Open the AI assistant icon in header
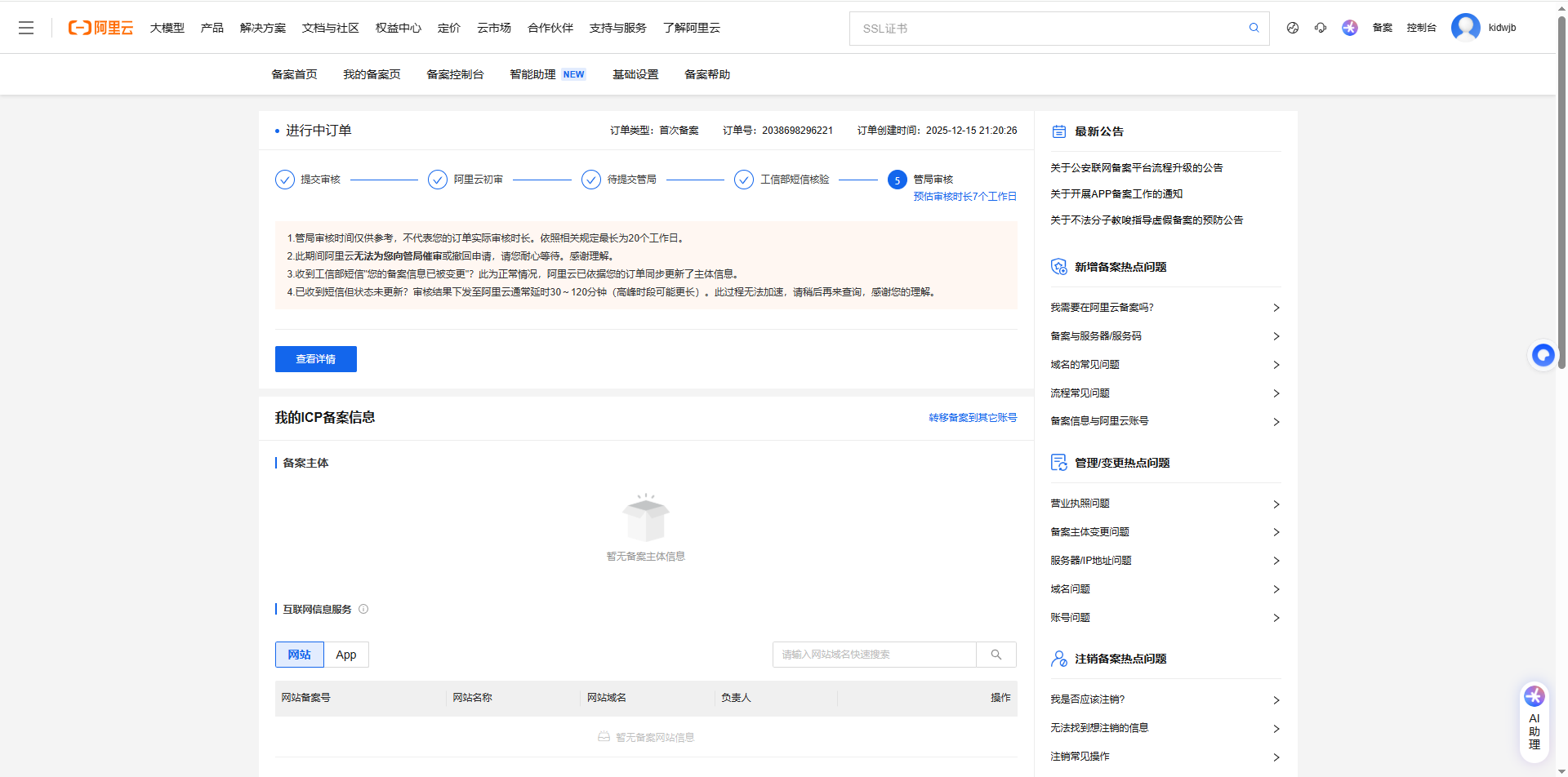 point(1349,28)
